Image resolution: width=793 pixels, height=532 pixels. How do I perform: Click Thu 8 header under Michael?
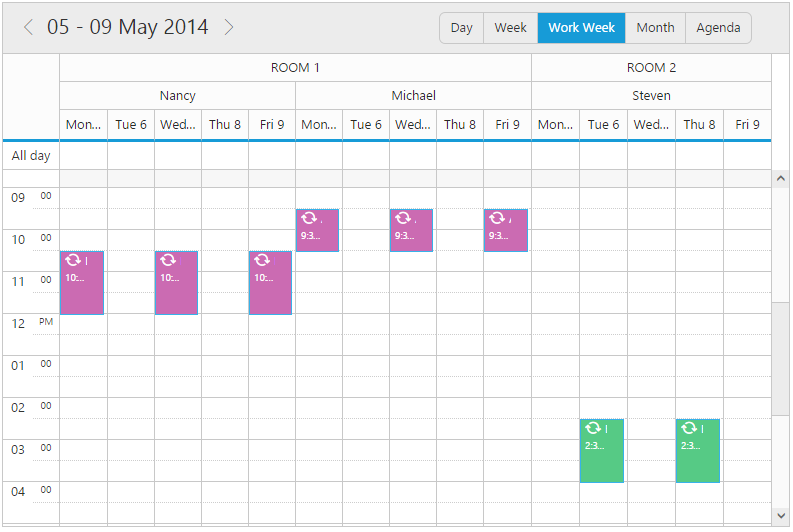pos(460,125)
